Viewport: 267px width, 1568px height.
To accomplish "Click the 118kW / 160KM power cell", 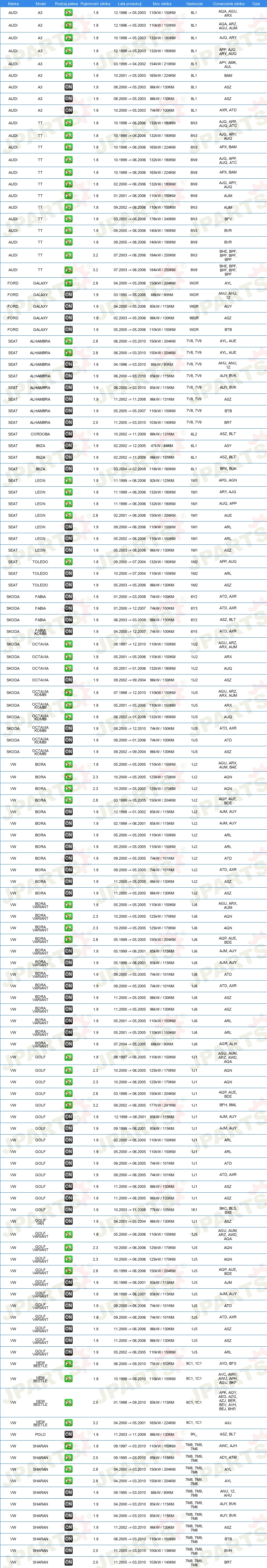I will click(162, 469).
